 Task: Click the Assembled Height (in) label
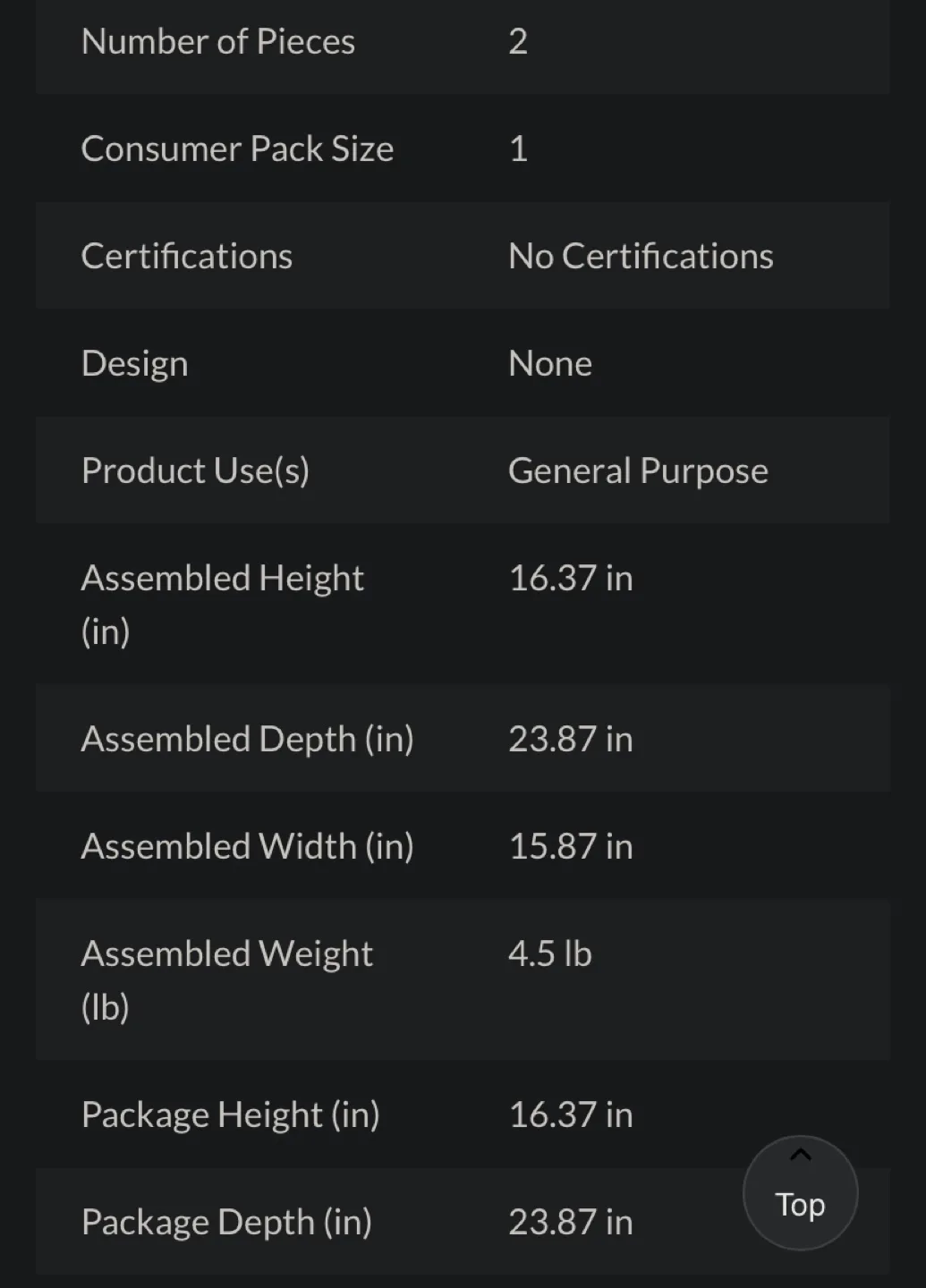point(222,604)
